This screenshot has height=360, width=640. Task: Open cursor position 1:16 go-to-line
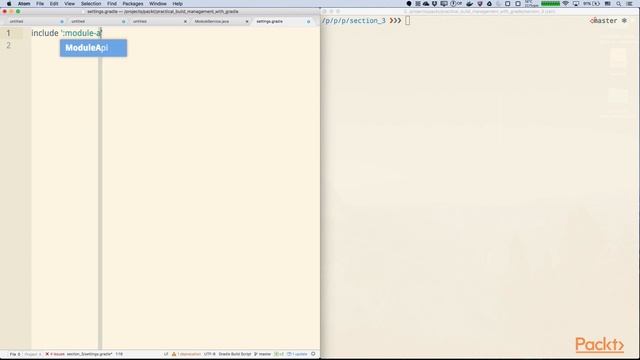pos(119,354)
